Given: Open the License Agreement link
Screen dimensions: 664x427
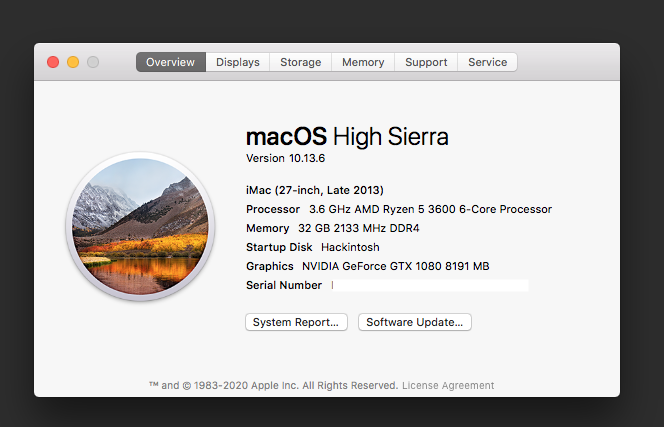Looking at the screenshot, I should (448, 385).
